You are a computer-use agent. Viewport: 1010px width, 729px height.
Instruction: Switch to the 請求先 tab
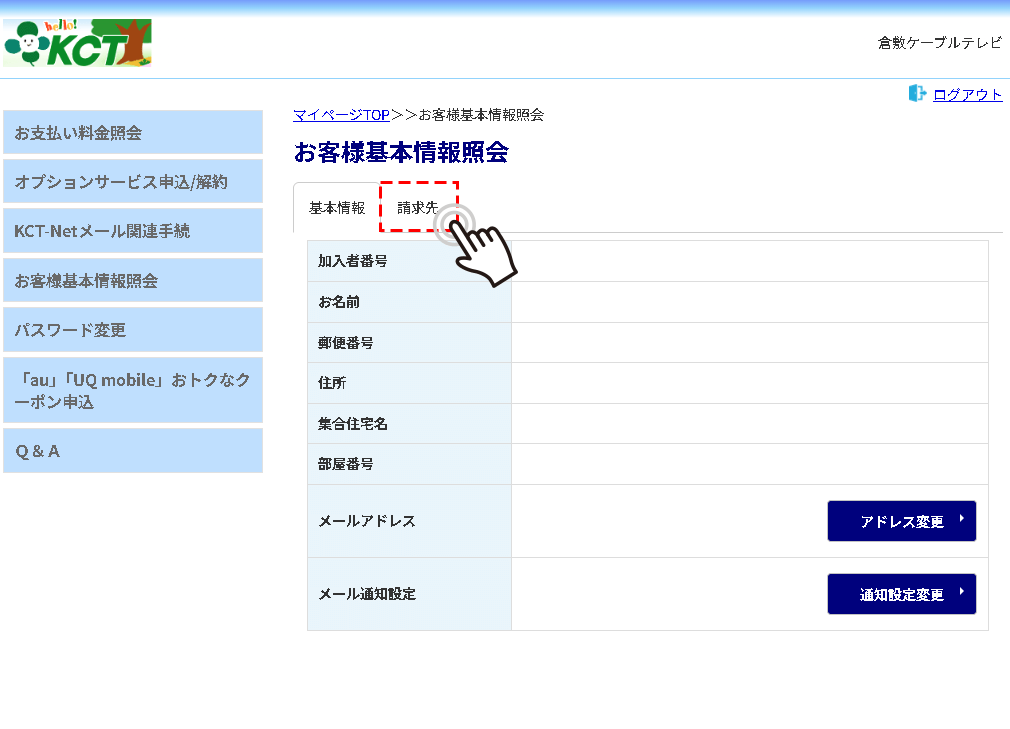(418, 208)
